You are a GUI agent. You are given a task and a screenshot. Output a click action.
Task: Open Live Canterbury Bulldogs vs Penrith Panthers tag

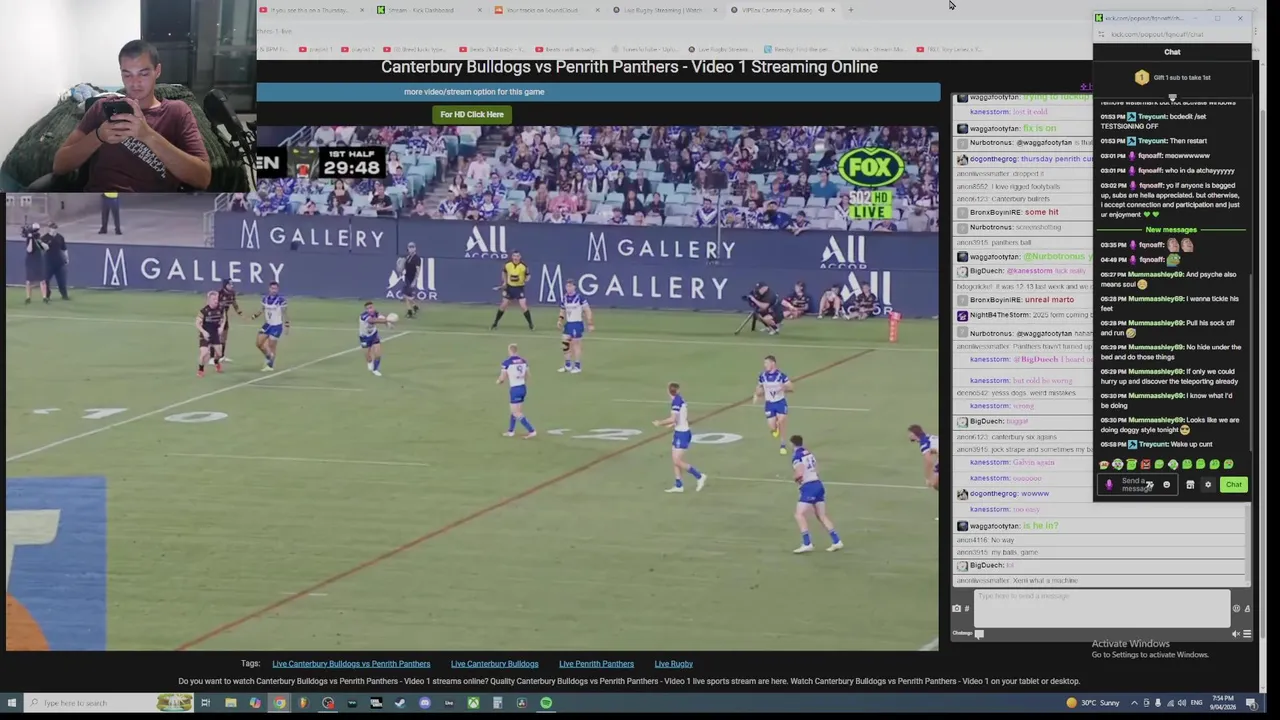pos(351,664)
